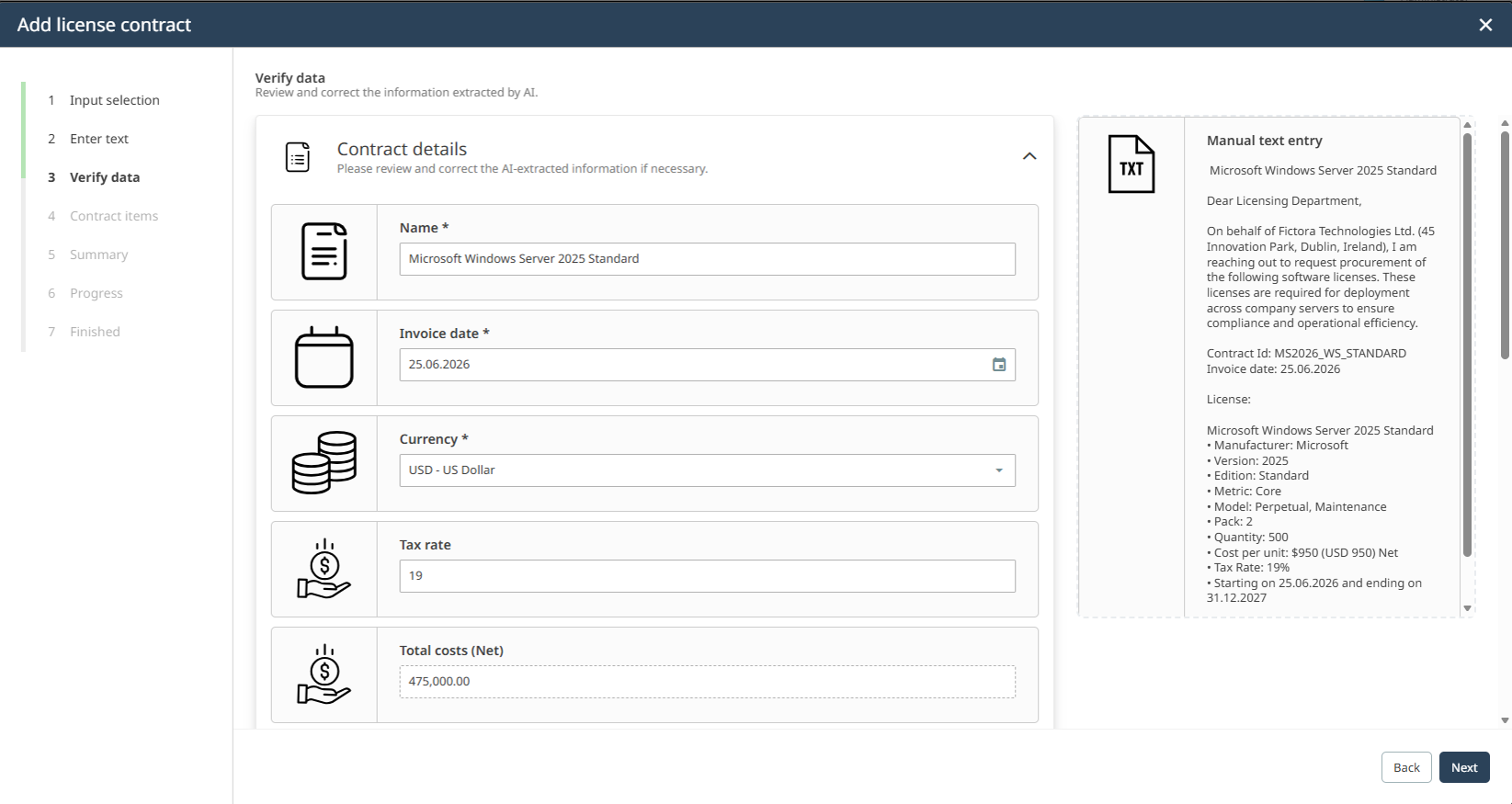Click the 'Dear Licensing Department,' line
The height and width of the screenshot is (804, 1512).
tap(1284, 201)
